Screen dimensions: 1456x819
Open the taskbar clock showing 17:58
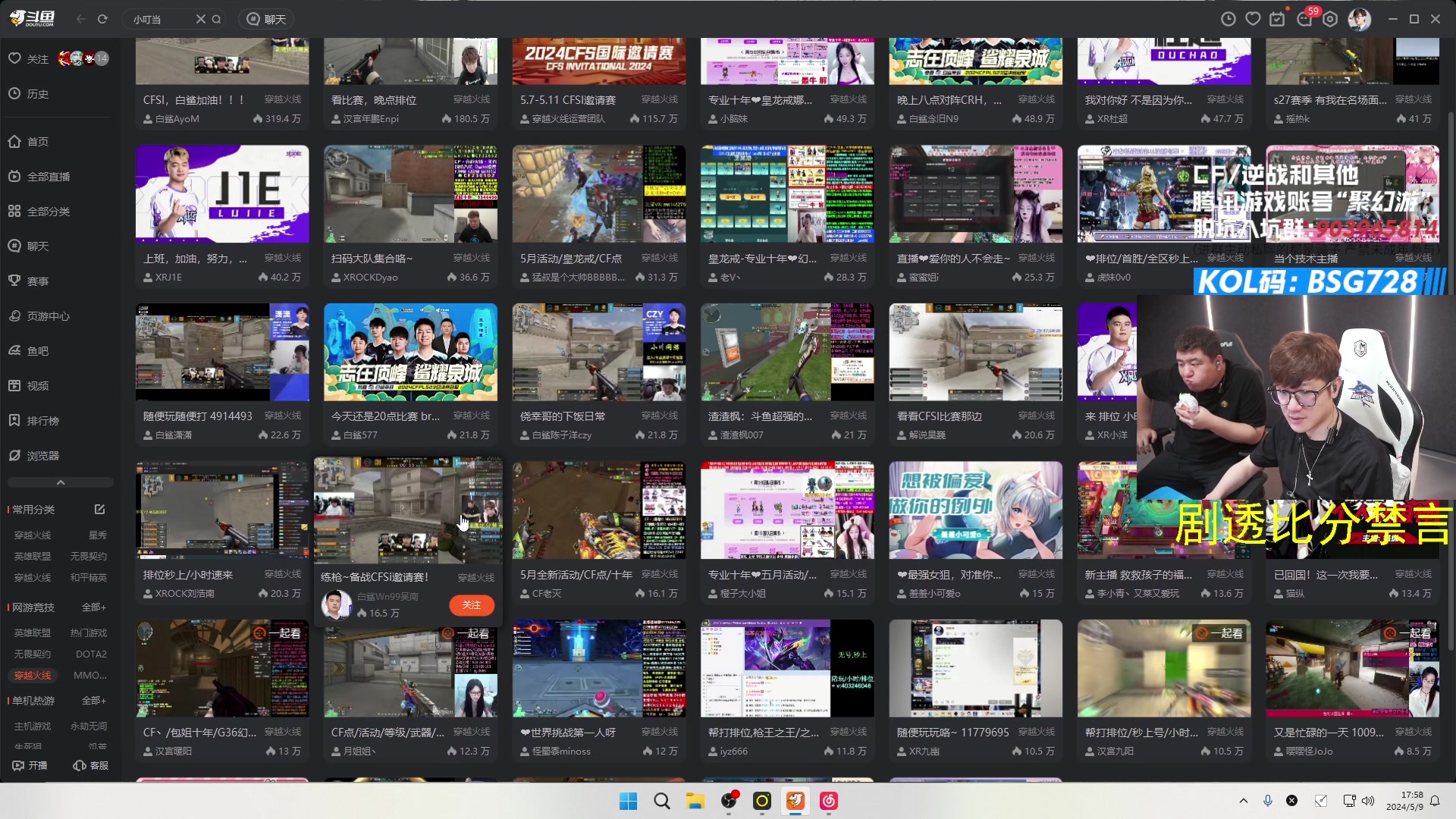(1405, 801)
